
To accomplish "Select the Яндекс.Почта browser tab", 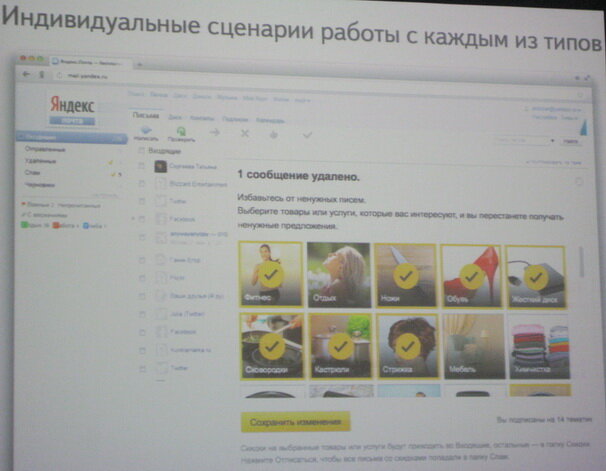I will click(89, 61).
